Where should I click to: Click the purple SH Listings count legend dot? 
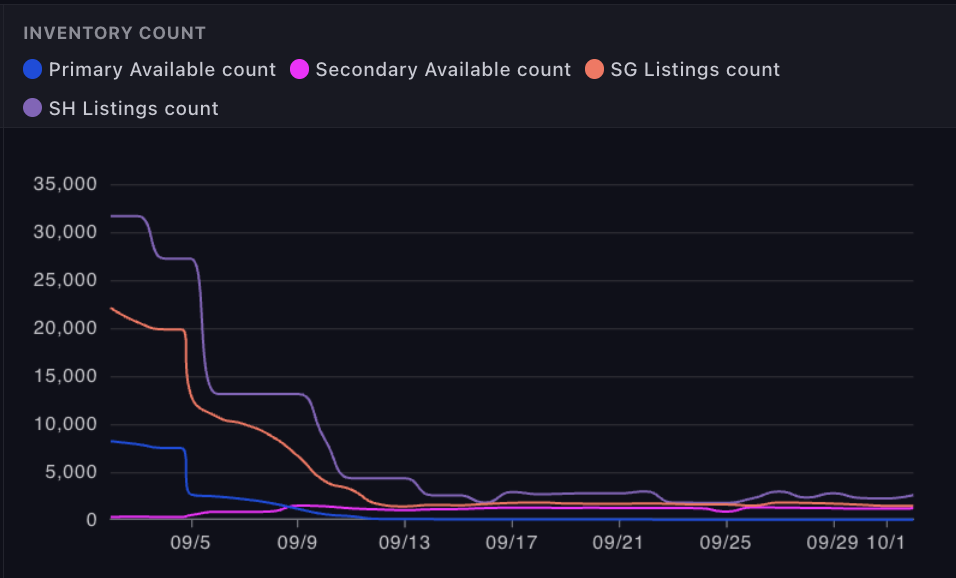33,108
